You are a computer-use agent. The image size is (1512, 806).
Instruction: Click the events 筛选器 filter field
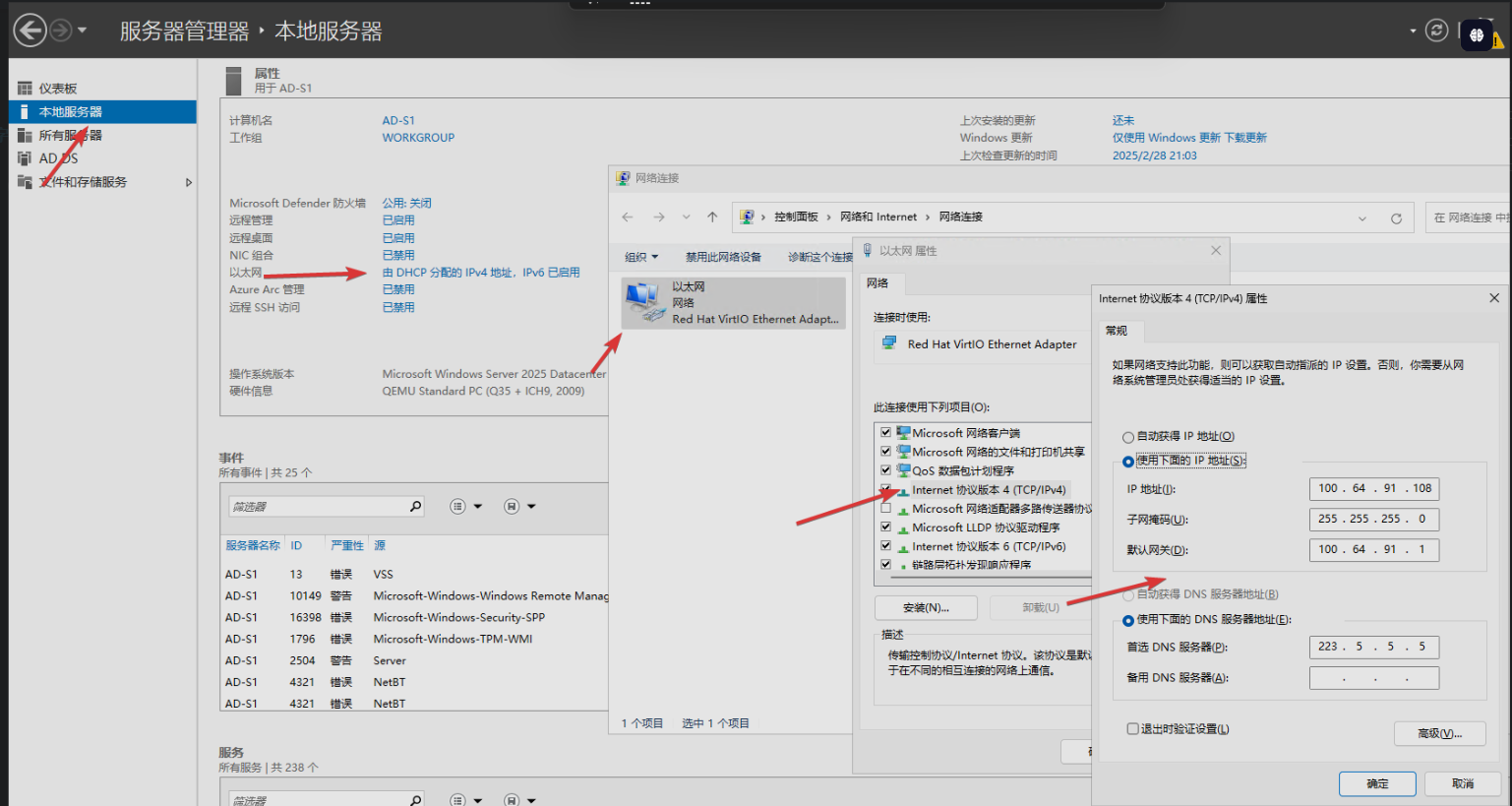pyautogui.click(x=317, y=507)
